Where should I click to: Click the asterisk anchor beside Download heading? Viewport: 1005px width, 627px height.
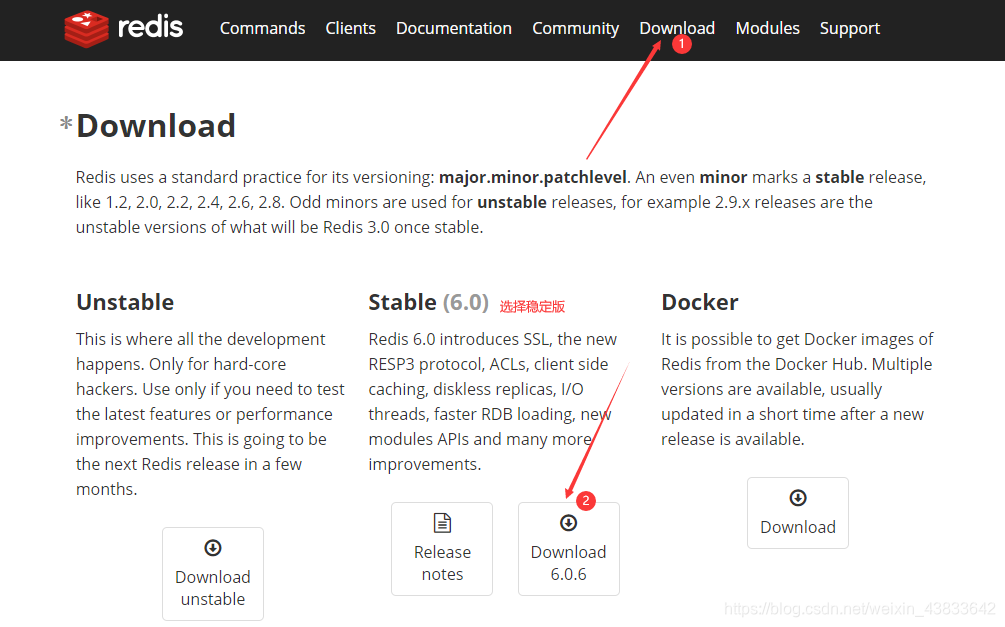click(x=65, y=122)
